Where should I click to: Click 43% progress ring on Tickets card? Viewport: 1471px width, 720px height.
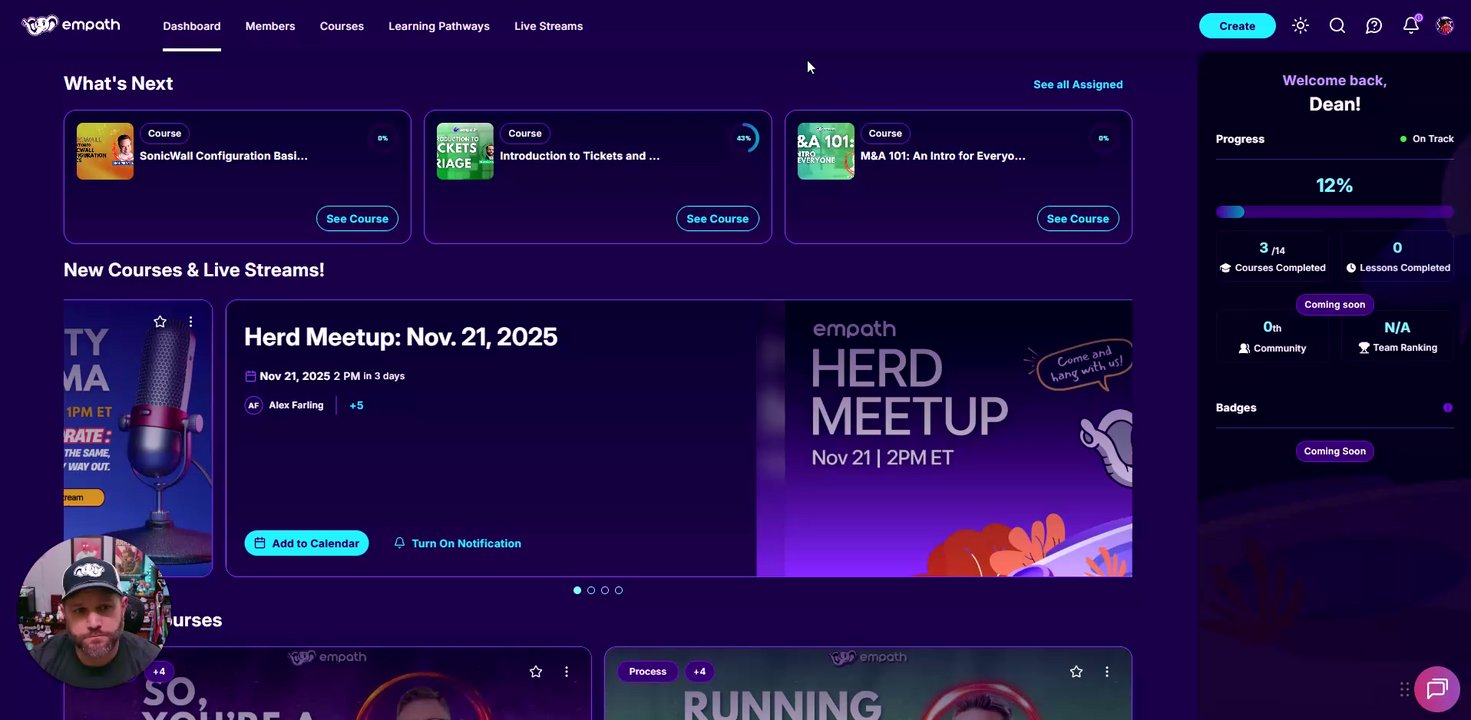[x=744, y=138]
